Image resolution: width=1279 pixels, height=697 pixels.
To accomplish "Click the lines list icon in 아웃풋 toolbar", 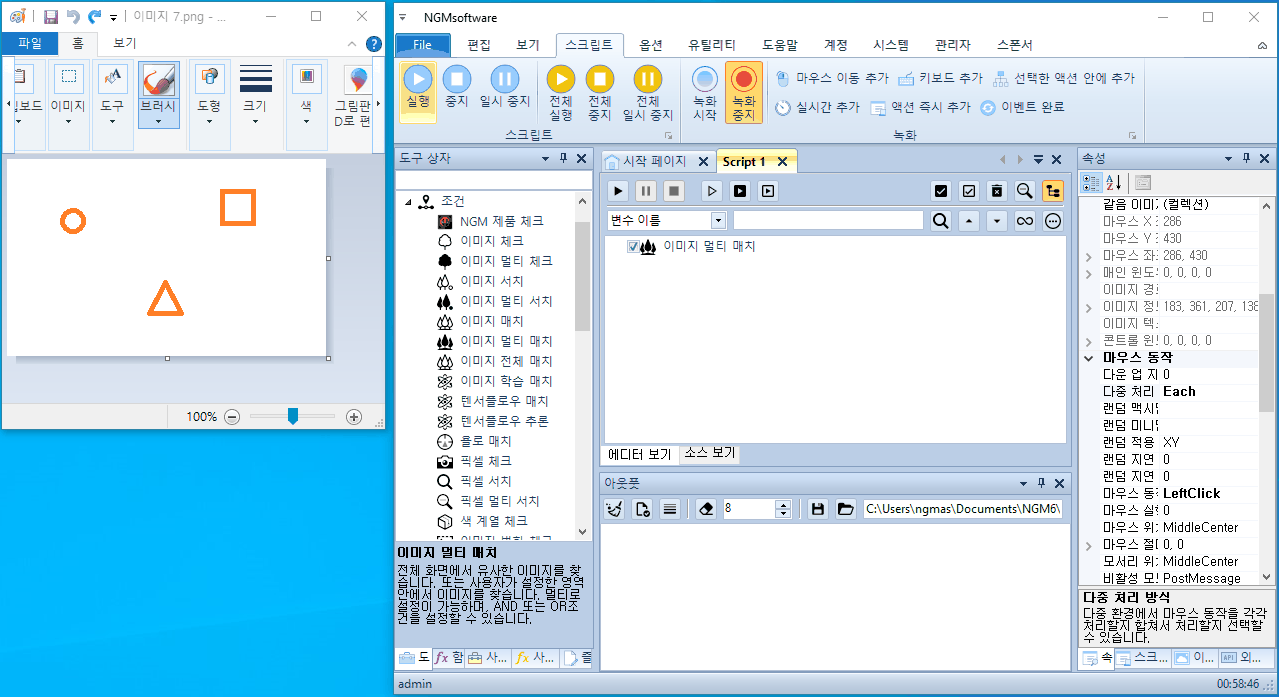I will [670, 509].
